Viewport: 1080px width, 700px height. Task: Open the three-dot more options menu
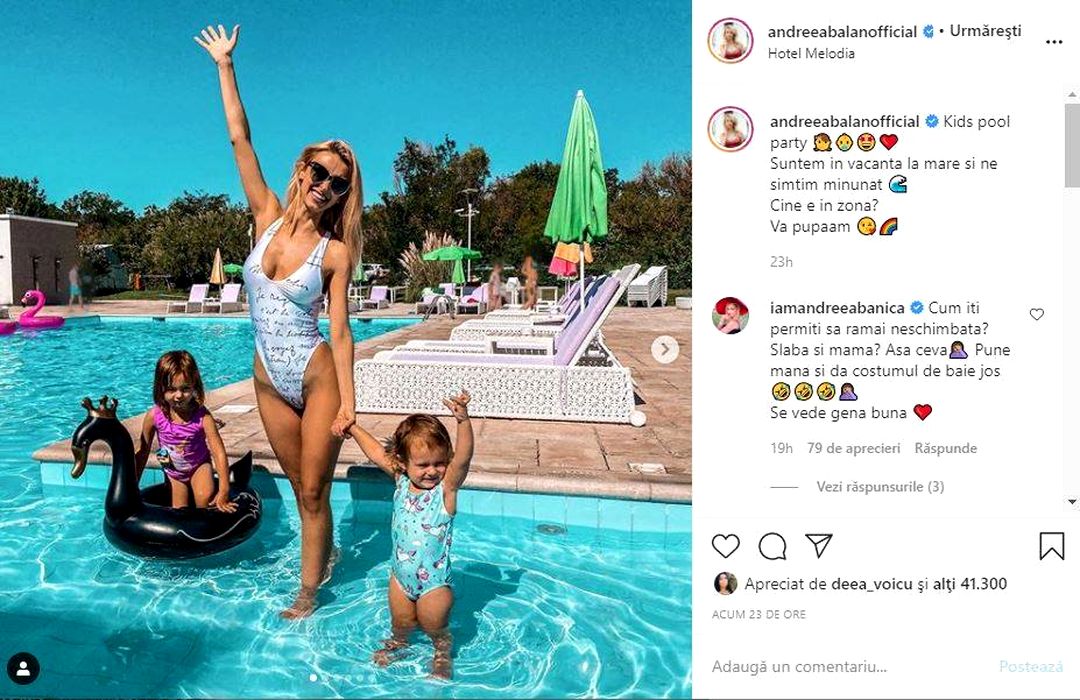click(x=1054, y=42)
